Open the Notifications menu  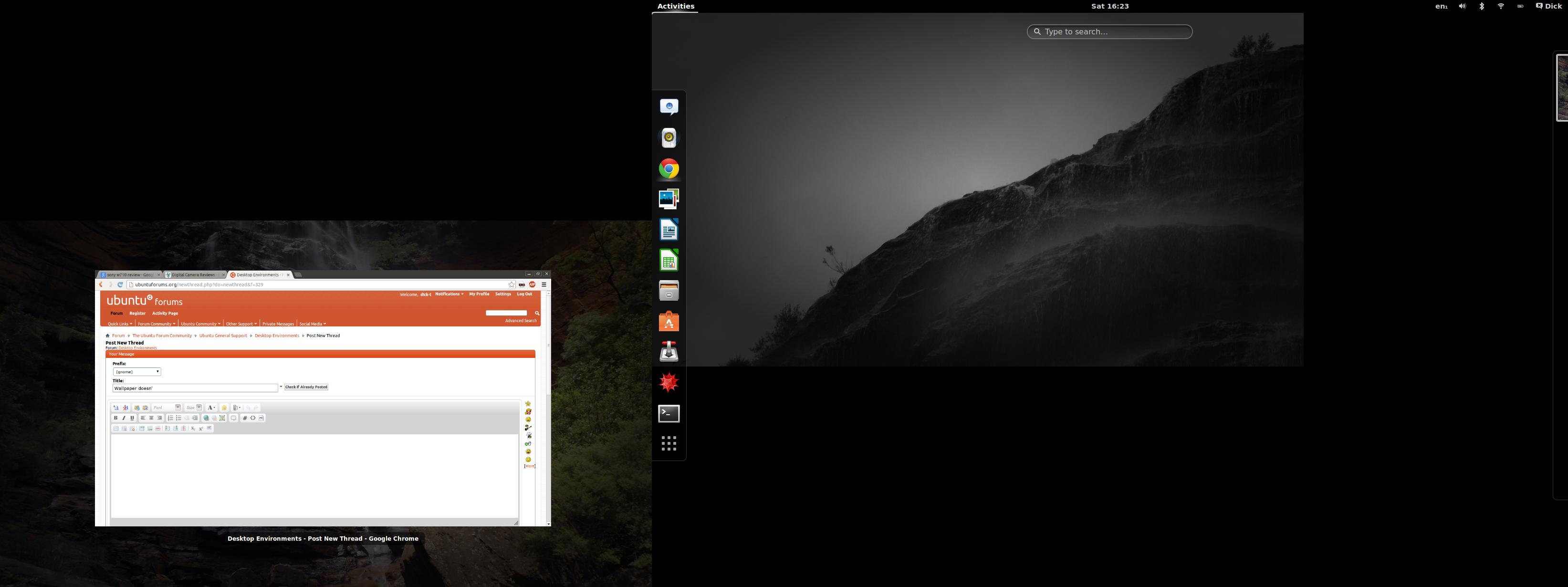pos(449,294)
